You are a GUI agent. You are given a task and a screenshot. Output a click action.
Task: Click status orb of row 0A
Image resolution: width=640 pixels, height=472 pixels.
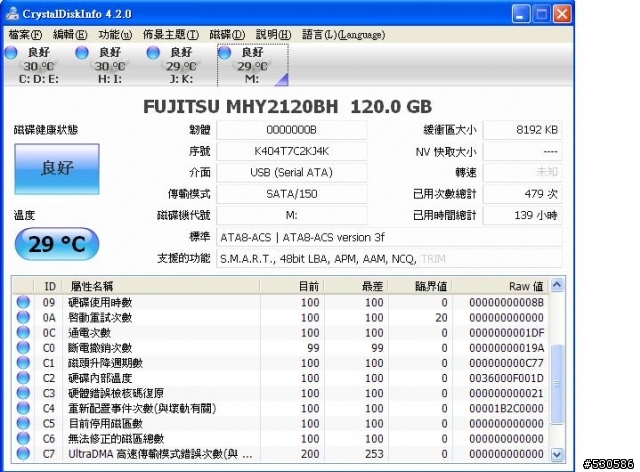pos(23,317)
